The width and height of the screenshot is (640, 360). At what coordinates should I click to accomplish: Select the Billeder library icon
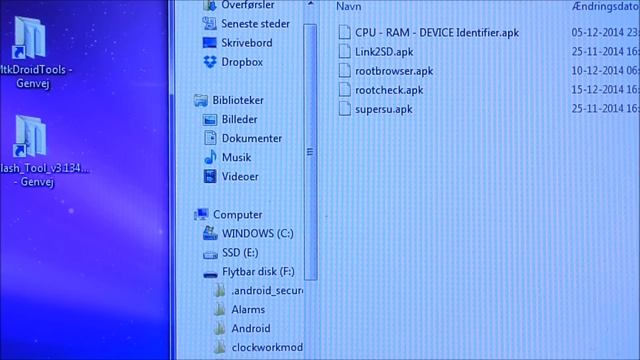tap(210, 119)
